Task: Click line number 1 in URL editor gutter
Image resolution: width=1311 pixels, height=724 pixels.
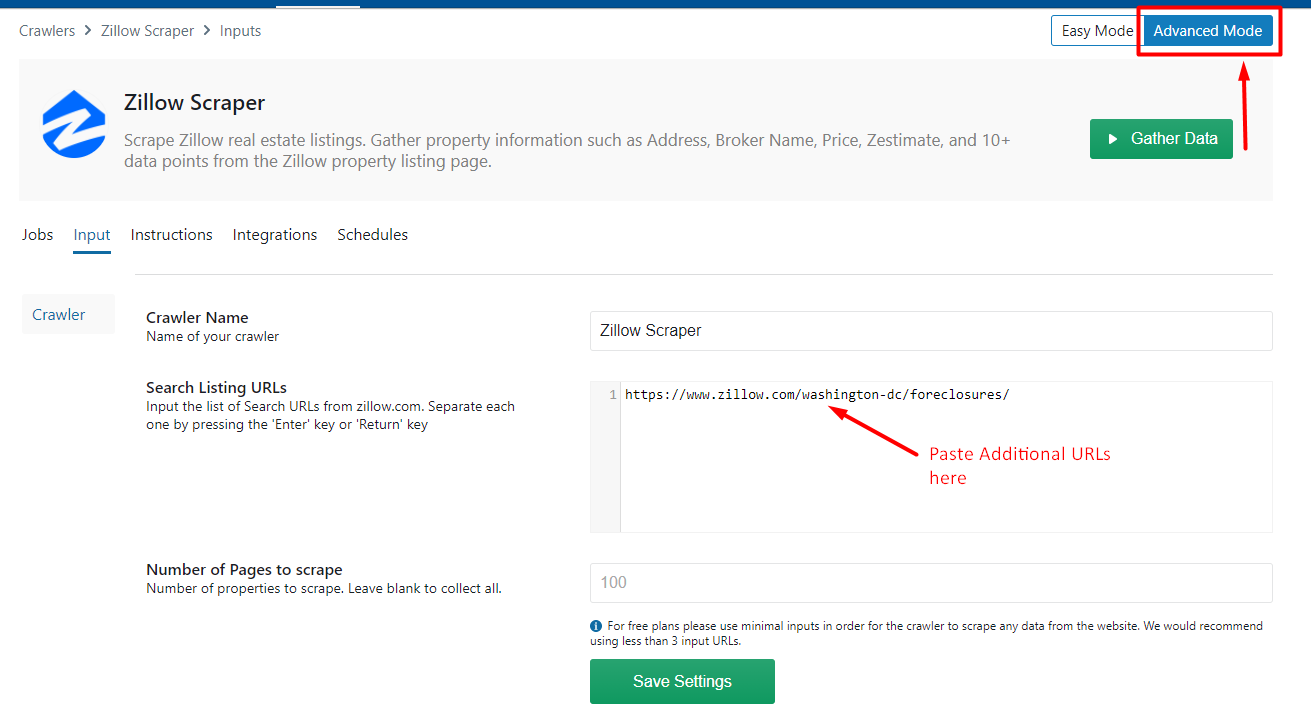Action: (x=612, y=395)
